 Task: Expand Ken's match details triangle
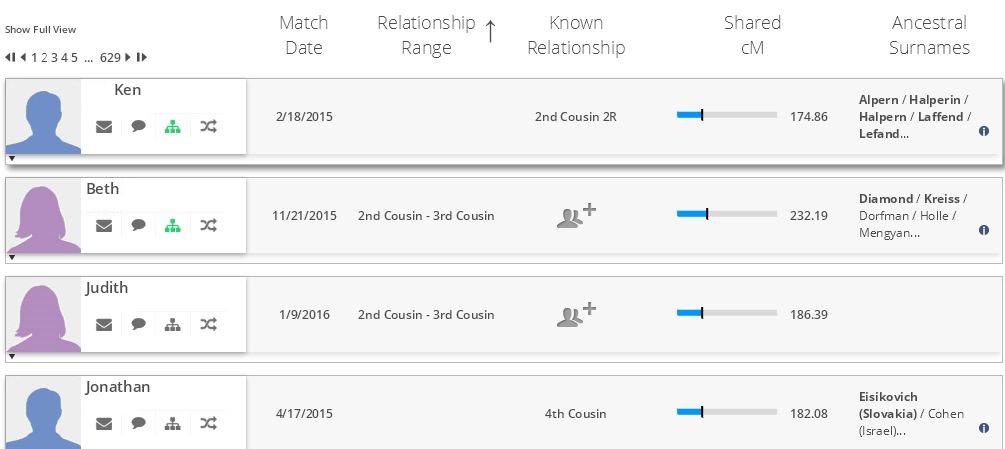[x=11, y=159]
